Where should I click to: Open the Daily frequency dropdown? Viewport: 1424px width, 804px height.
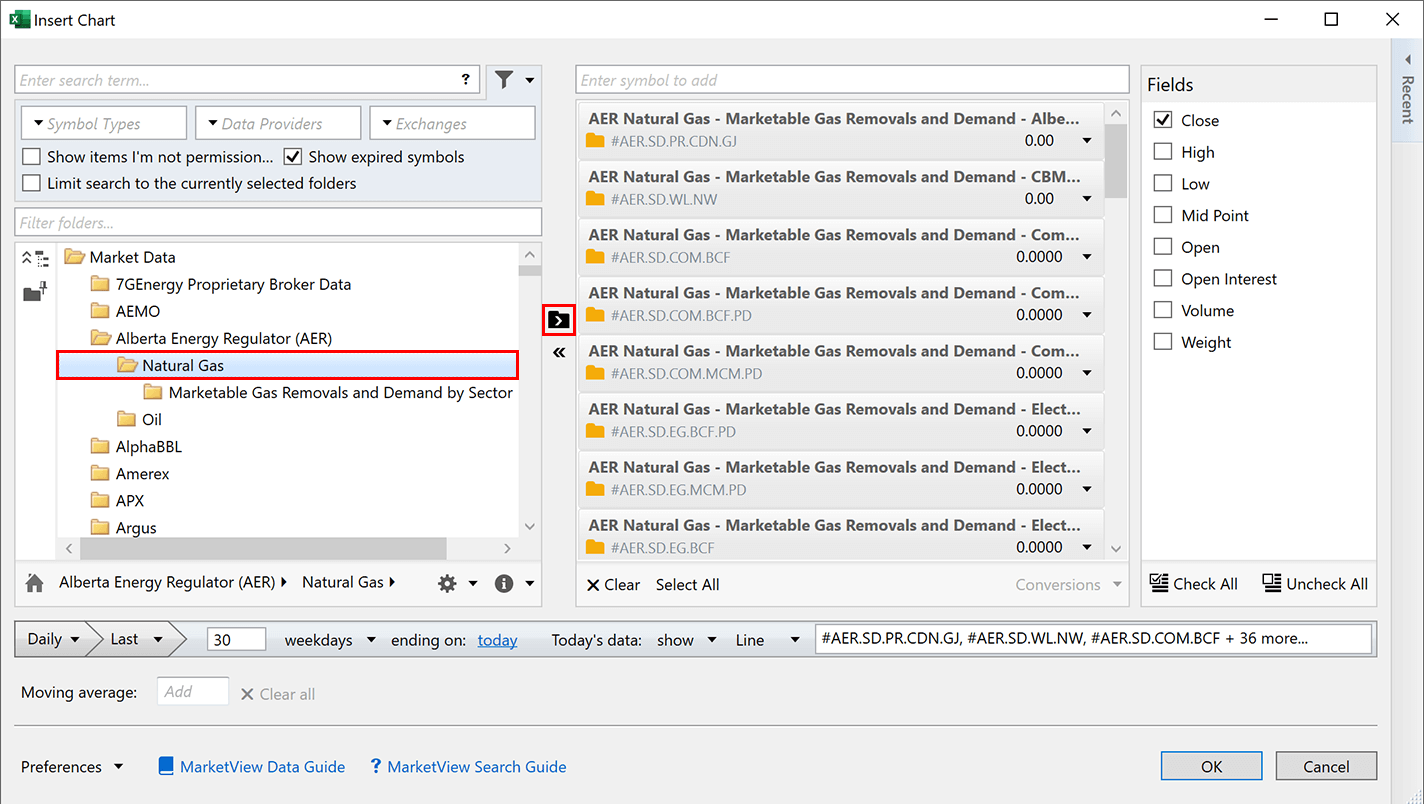53,639
